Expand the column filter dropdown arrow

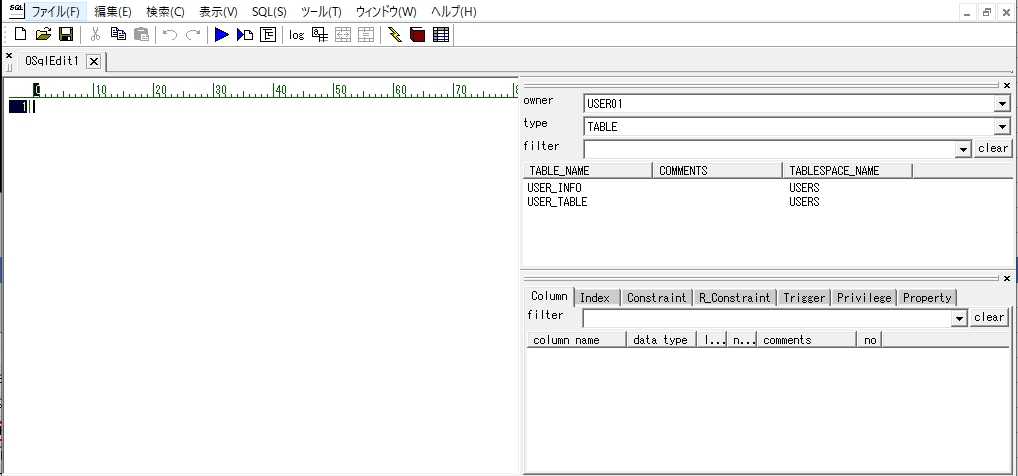959,318
